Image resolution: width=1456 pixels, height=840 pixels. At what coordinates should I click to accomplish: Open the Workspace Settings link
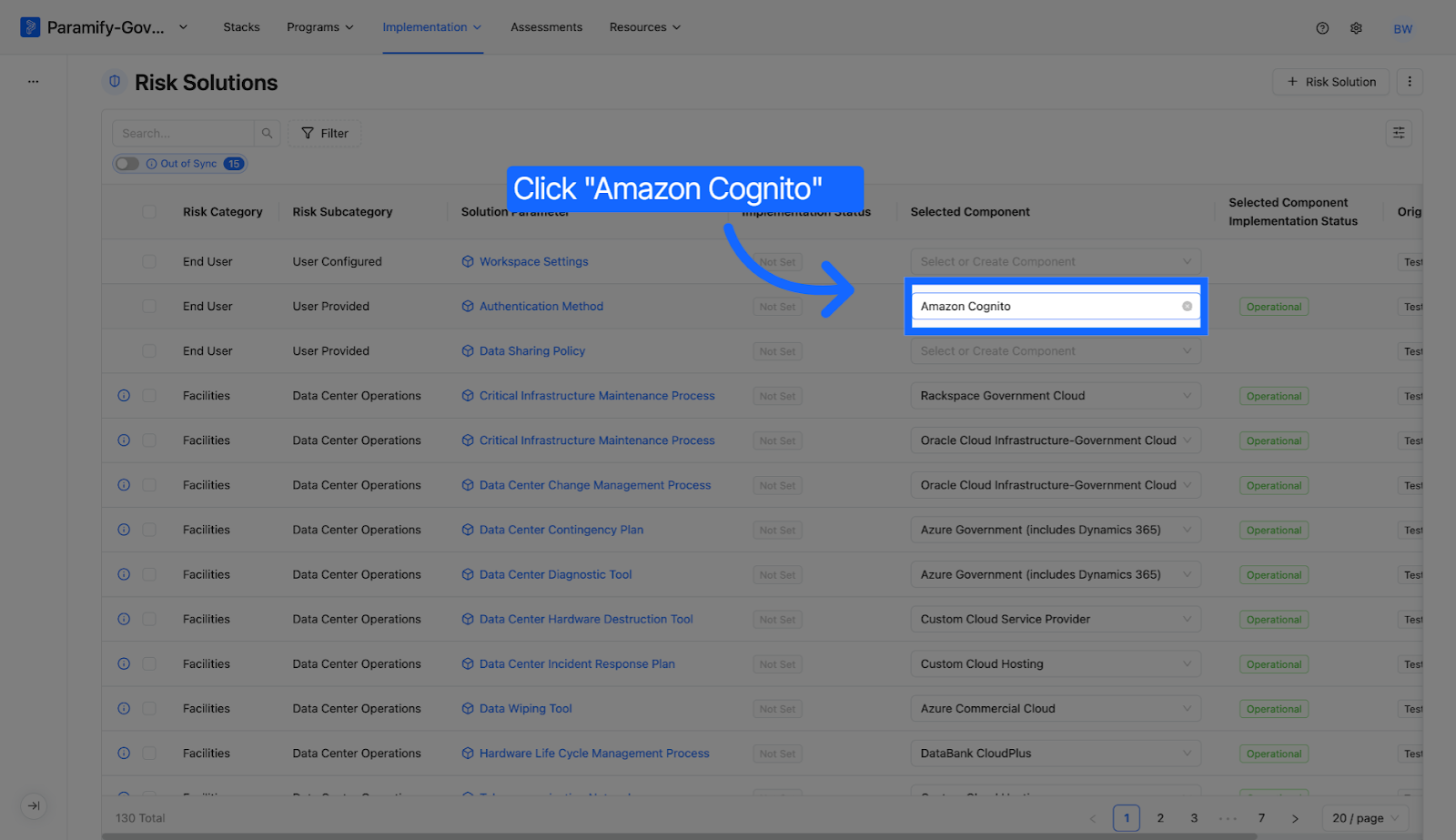[533, 262]
